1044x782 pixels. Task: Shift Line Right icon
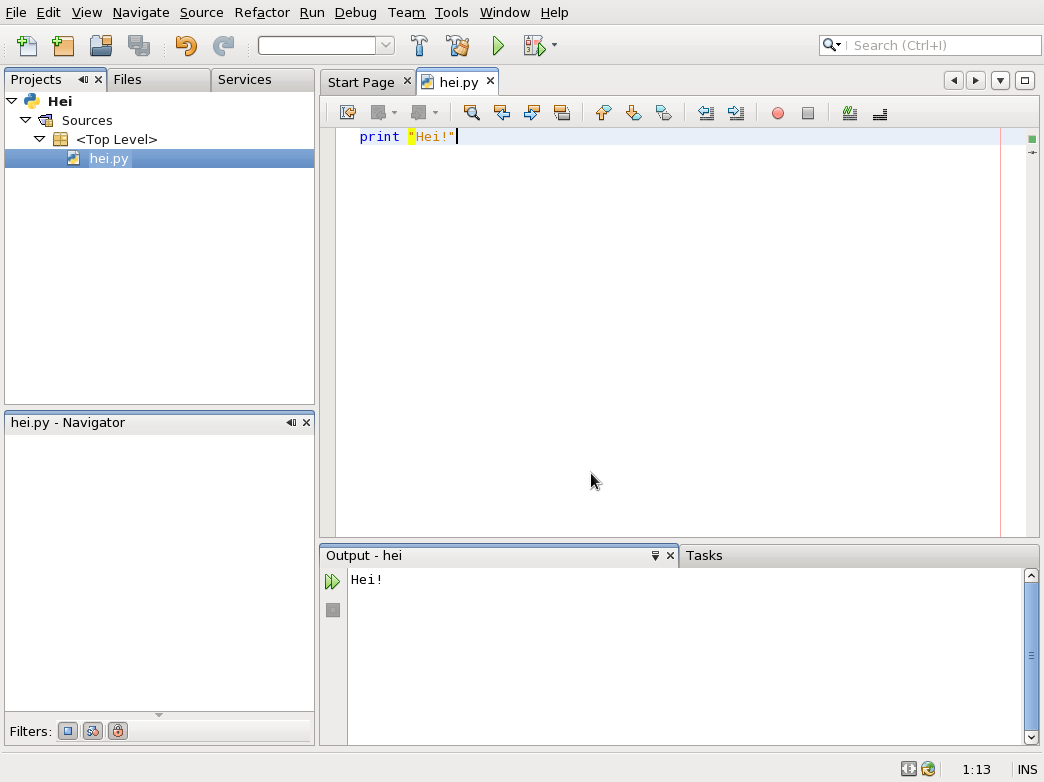(x=736, y=113)
